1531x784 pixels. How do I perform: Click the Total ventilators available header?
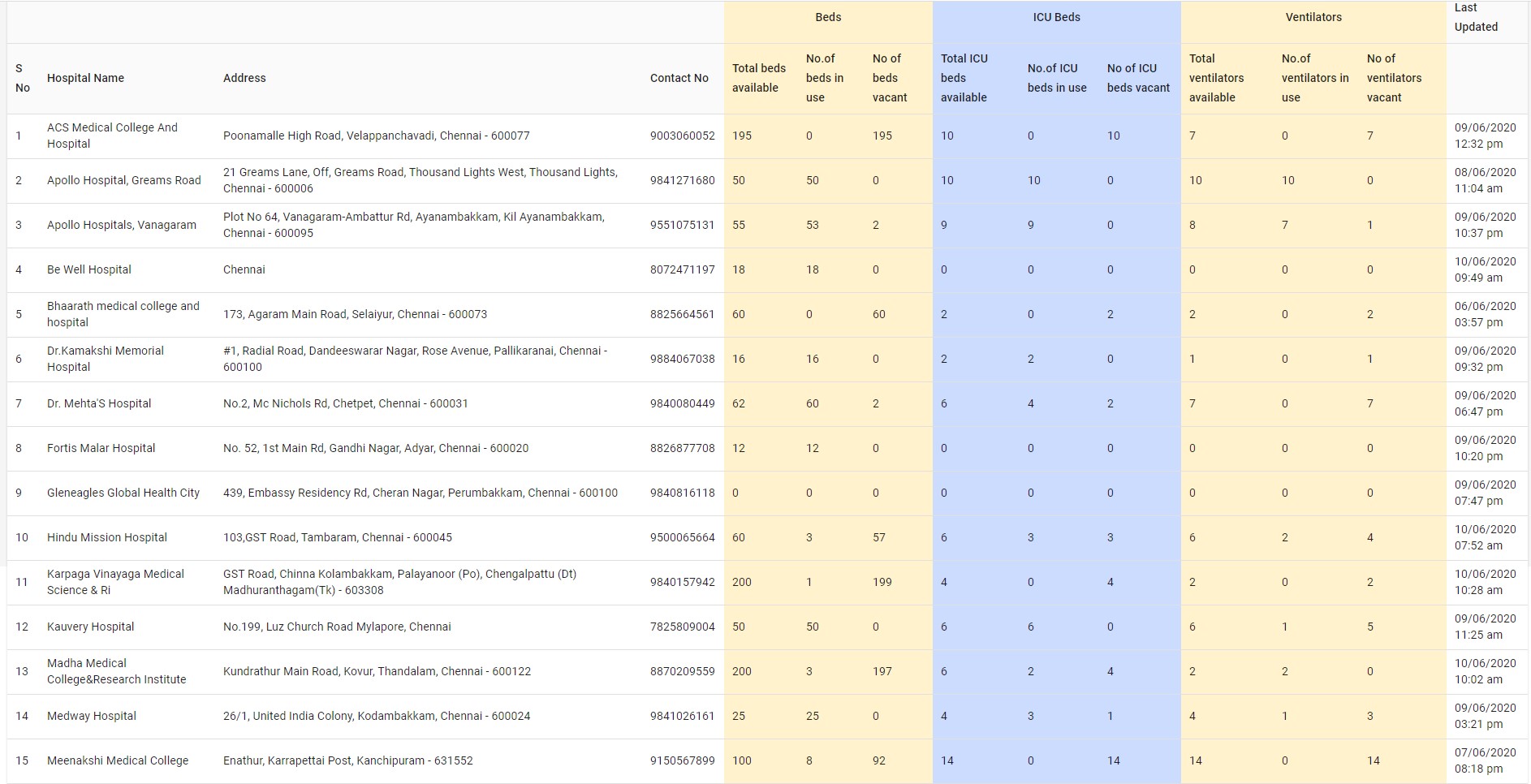pos(1216,78)
